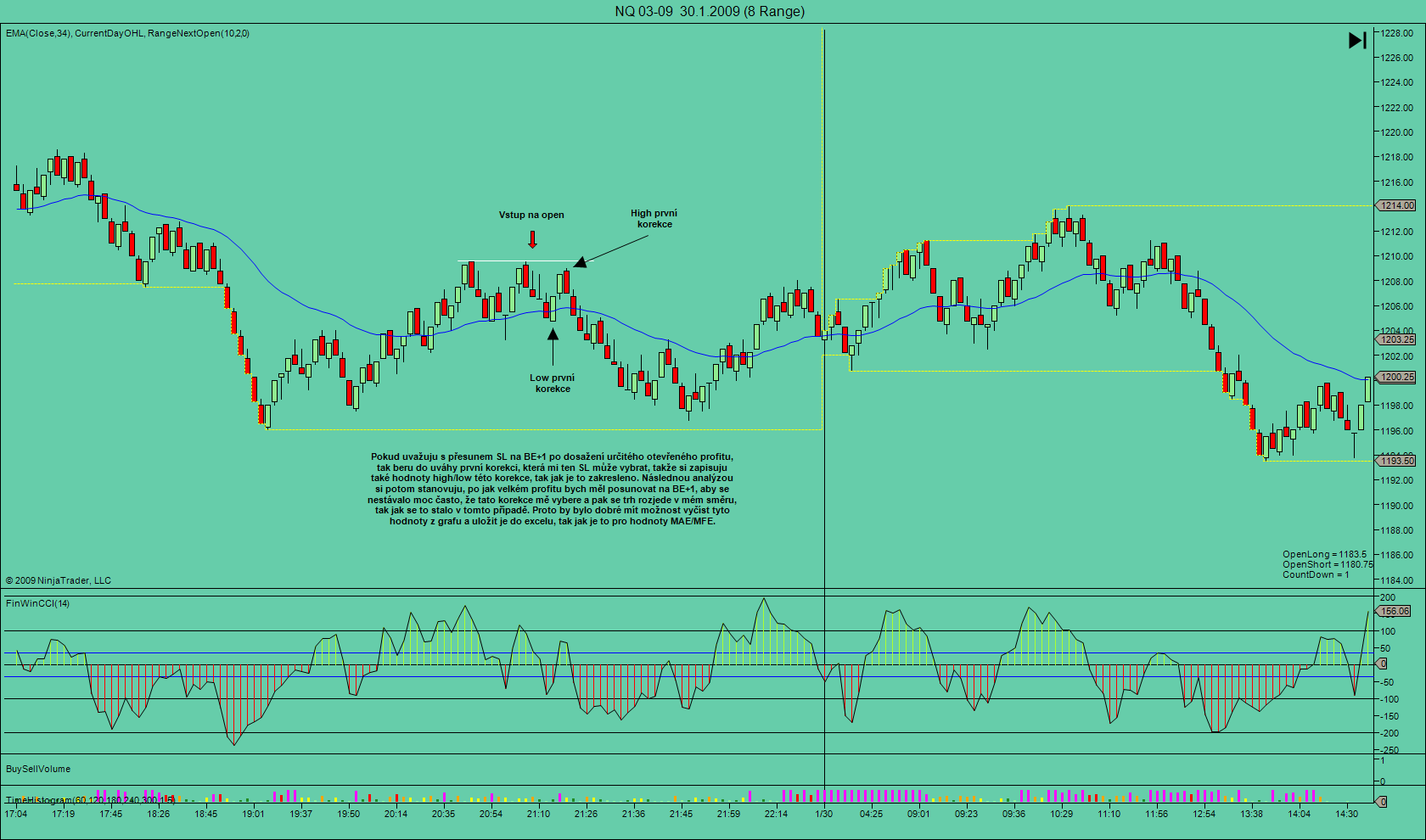1426x840 pixels.
Task: Click the scroll-to-latest-bar arrow icon
Action: click(x=1357, y=40)
